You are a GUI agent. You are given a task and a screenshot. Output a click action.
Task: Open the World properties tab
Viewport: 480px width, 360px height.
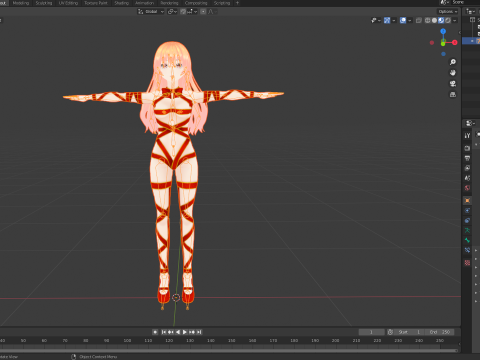click(467, 188)
